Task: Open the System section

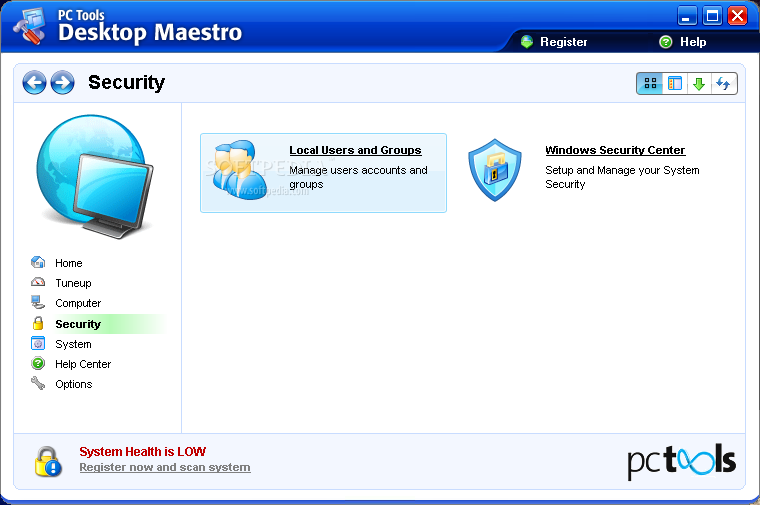Action: (x=73, y=344)
